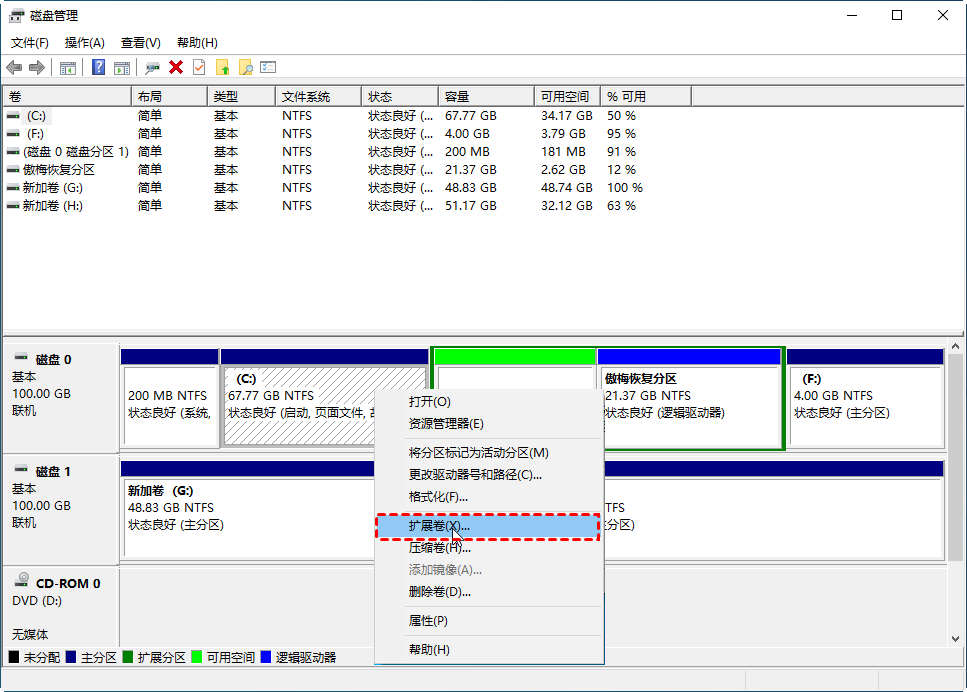Click the 51.17 GB capacity cell
This screenshot has height=692, width=967.
(x=471, y=206)
